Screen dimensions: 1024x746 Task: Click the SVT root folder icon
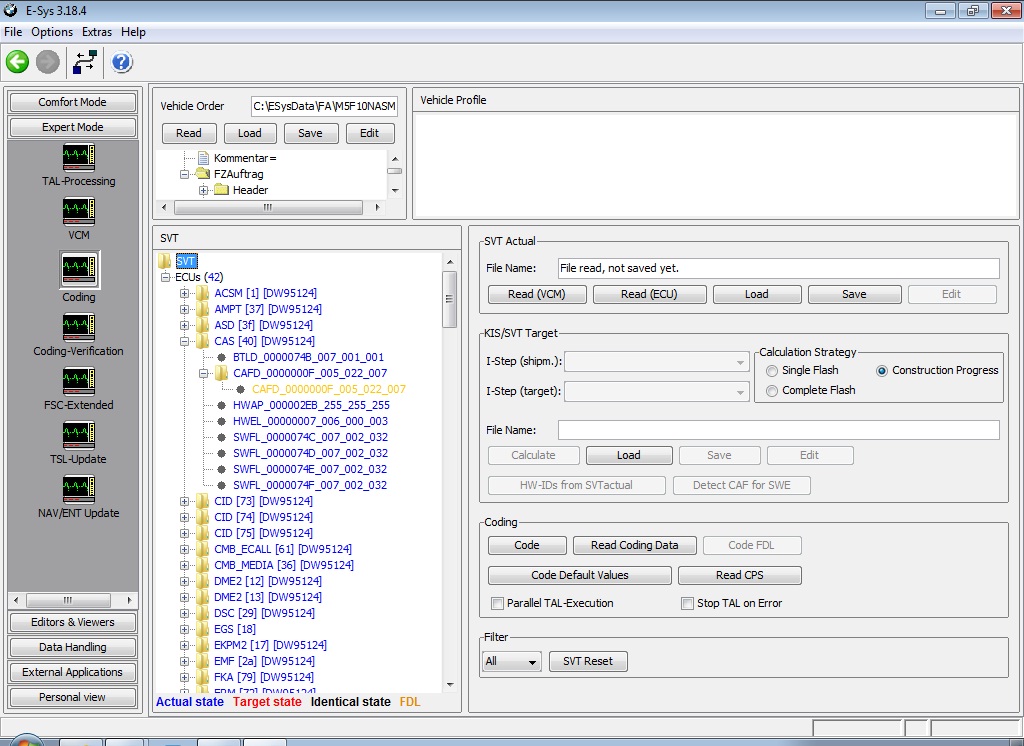tap(165, 261)
